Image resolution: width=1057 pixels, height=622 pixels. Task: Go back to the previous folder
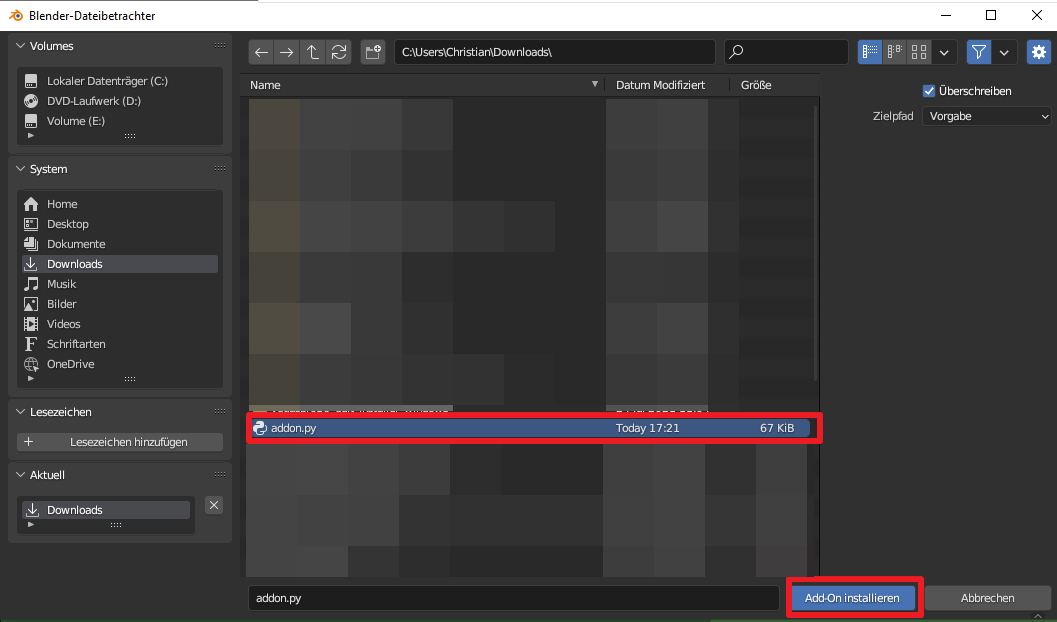262,52
